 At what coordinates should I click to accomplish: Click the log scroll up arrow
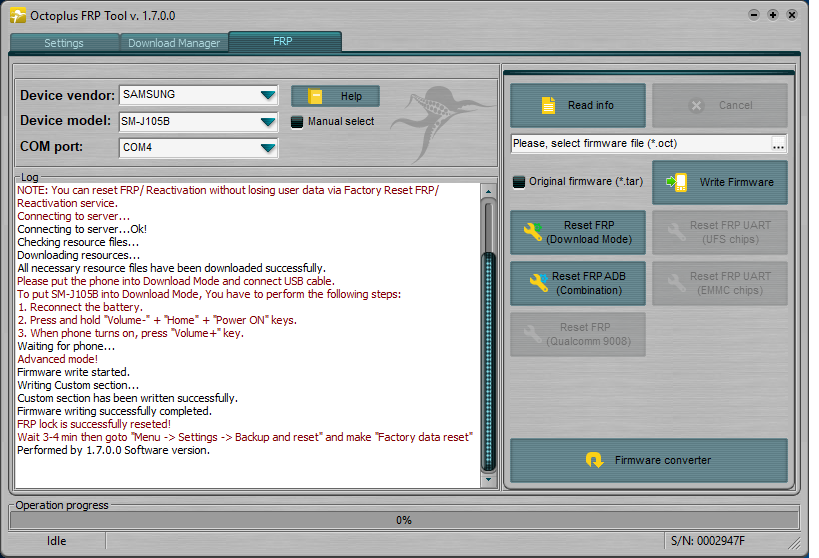pyautogui.click(x=488, y=191)
